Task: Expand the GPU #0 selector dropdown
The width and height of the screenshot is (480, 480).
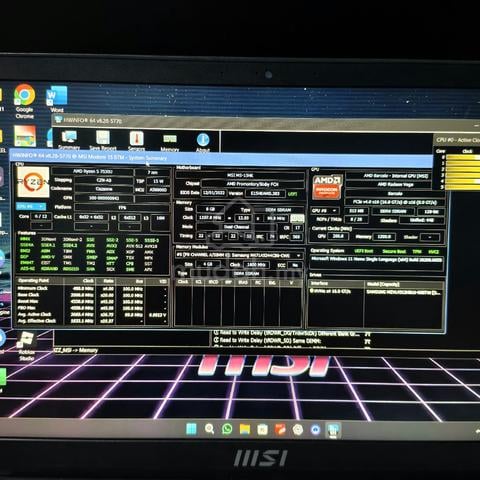Action: click(x=324, y=211)
